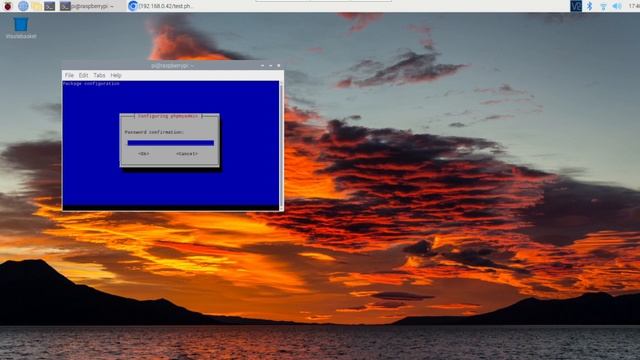Viewport: 640px width, 360px height.
Task: Open the terminal File menu
Action: (69, 75)
